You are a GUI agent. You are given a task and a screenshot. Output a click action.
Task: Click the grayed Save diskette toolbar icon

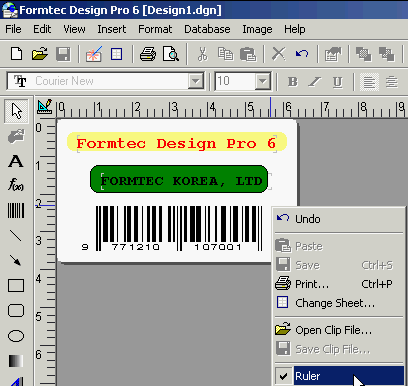point(63,54)
